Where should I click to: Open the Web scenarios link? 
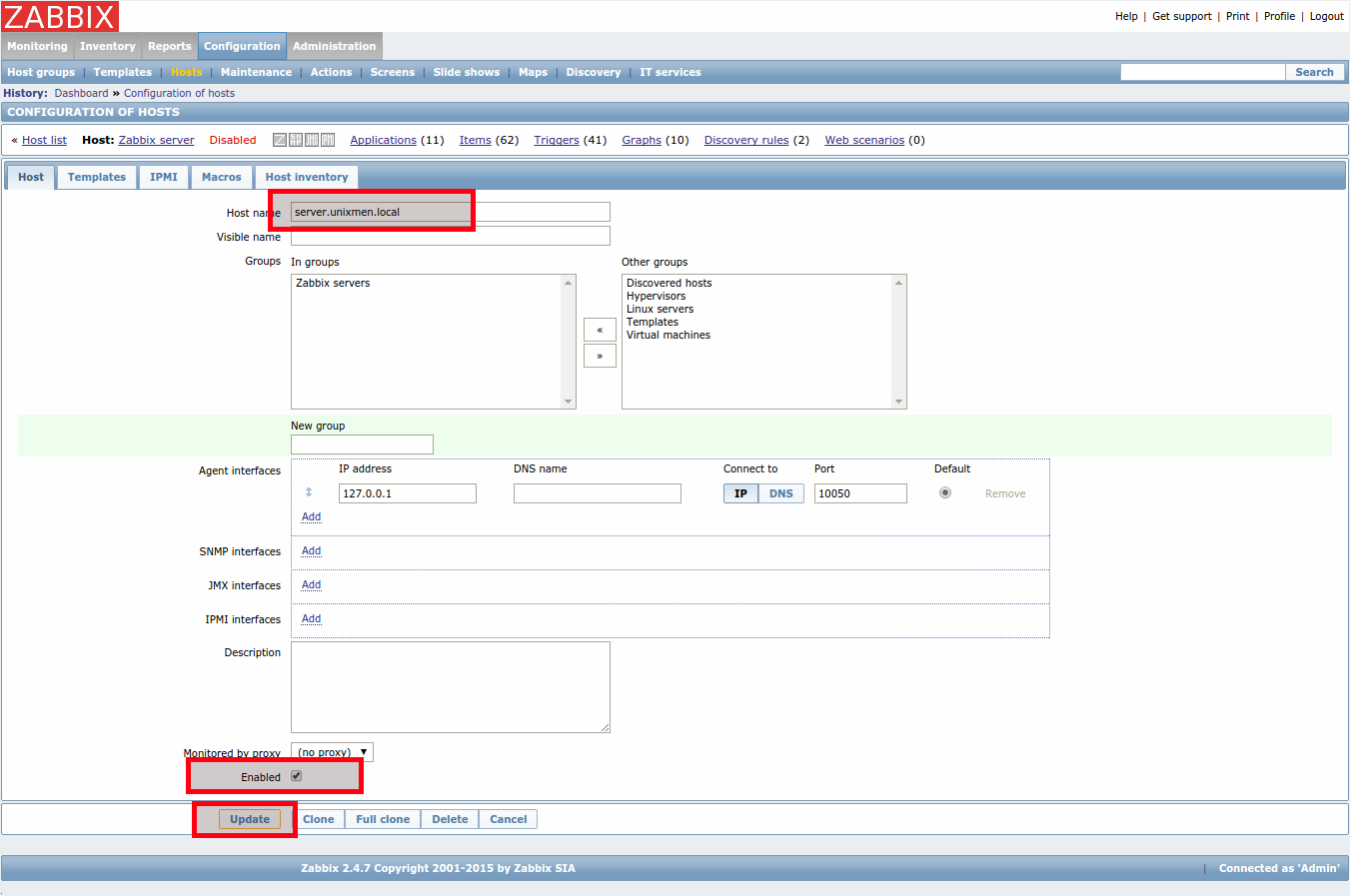[x=864, y=140]
